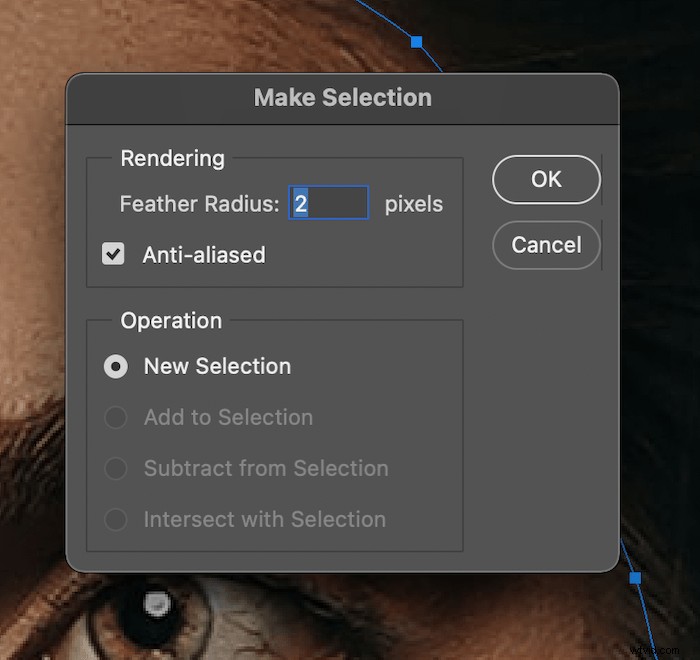700x660 pixels.
Task: Select Intersect with Selection radio option
Action: click(116, 519)
